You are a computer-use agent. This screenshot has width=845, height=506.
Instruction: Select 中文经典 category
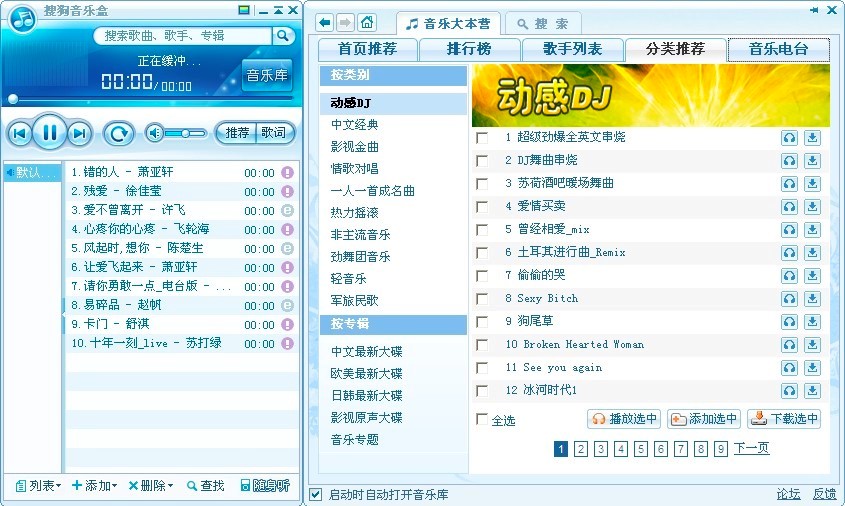354,124
